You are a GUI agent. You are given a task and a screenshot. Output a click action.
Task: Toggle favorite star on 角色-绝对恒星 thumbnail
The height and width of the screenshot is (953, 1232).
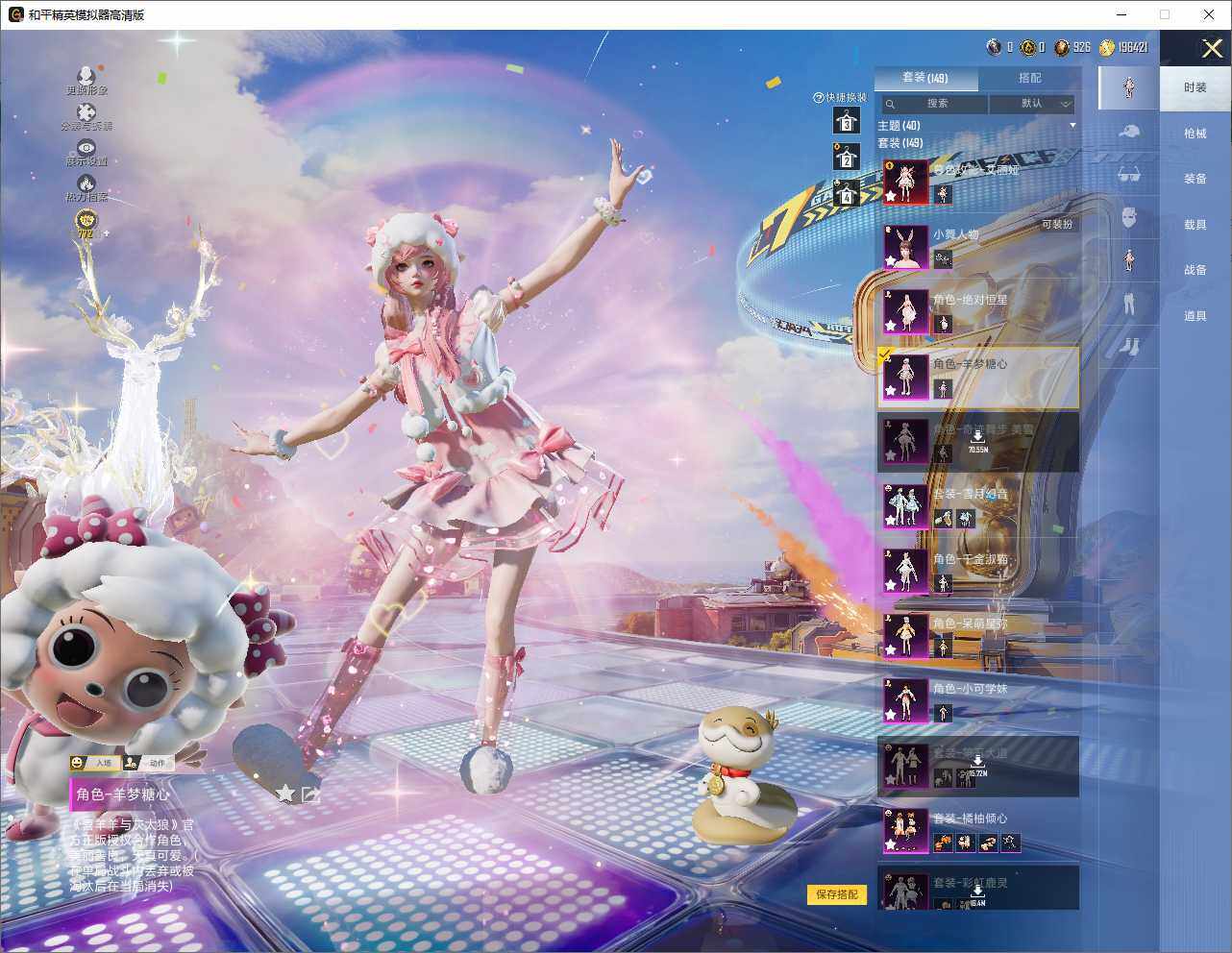pyautogui.click(x=891, y=327)
